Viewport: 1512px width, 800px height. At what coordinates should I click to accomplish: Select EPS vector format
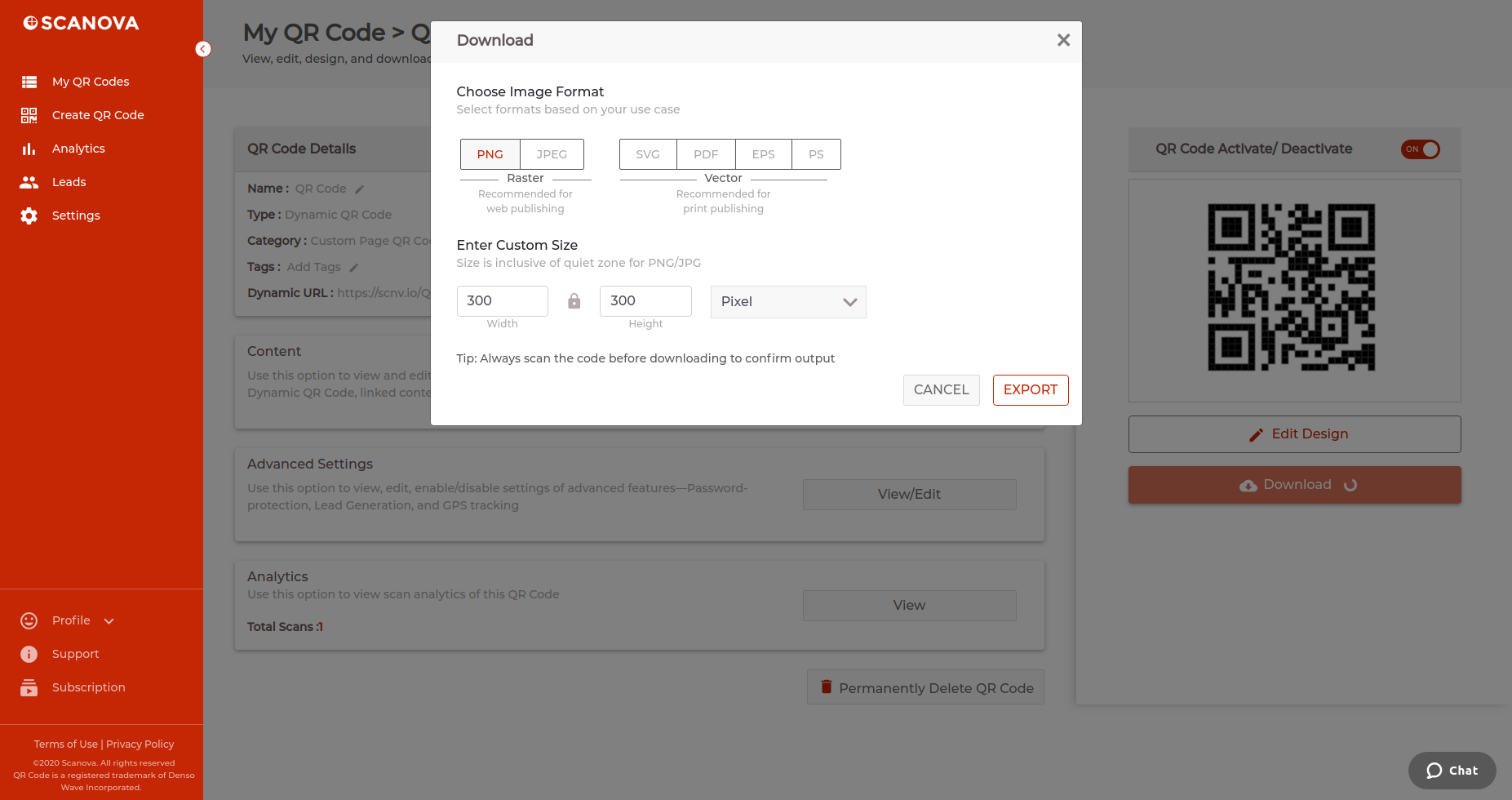pos(764,154)
